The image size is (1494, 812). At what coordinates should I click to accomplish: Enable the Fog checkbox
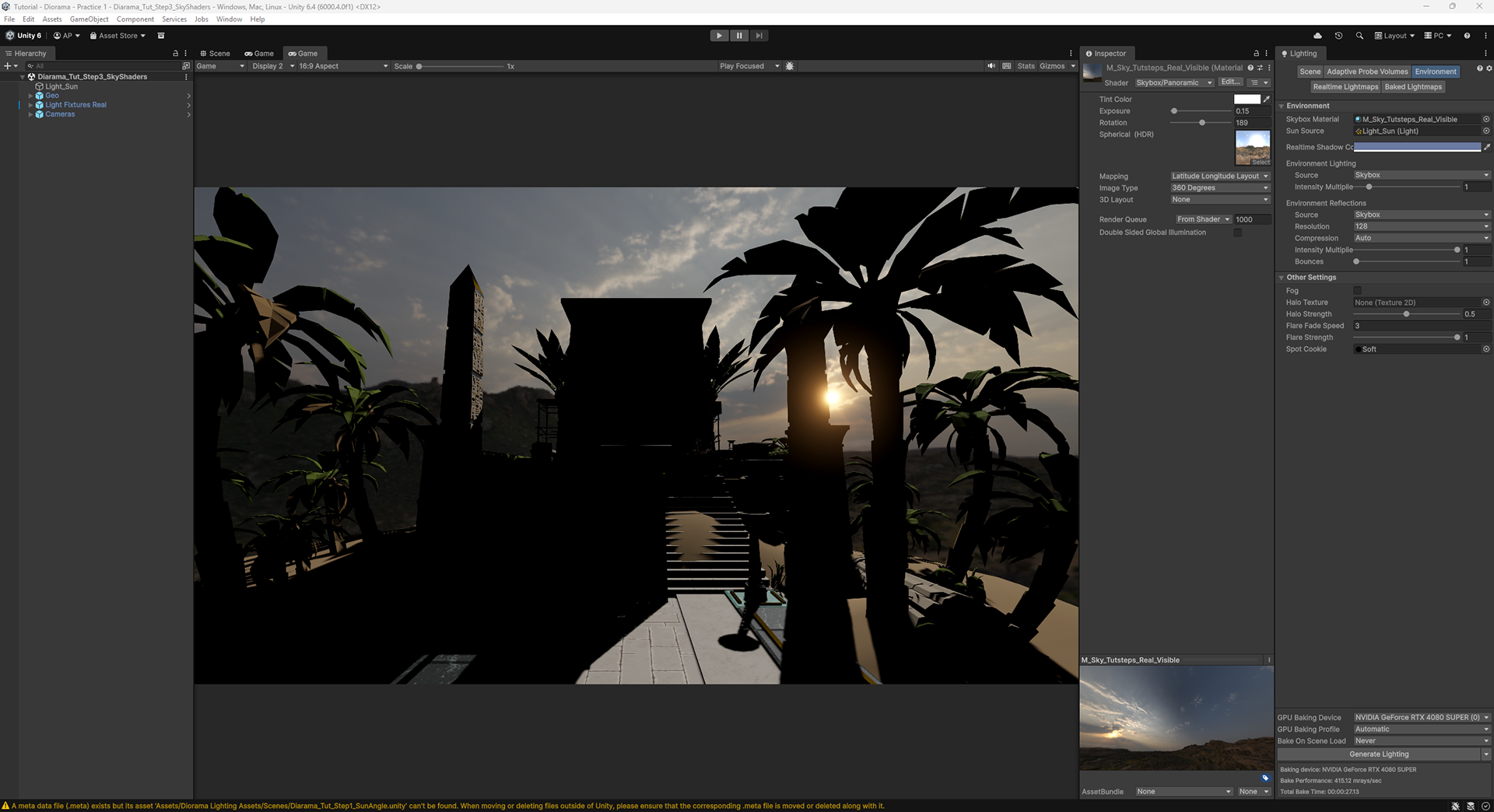click(1358, 291)
